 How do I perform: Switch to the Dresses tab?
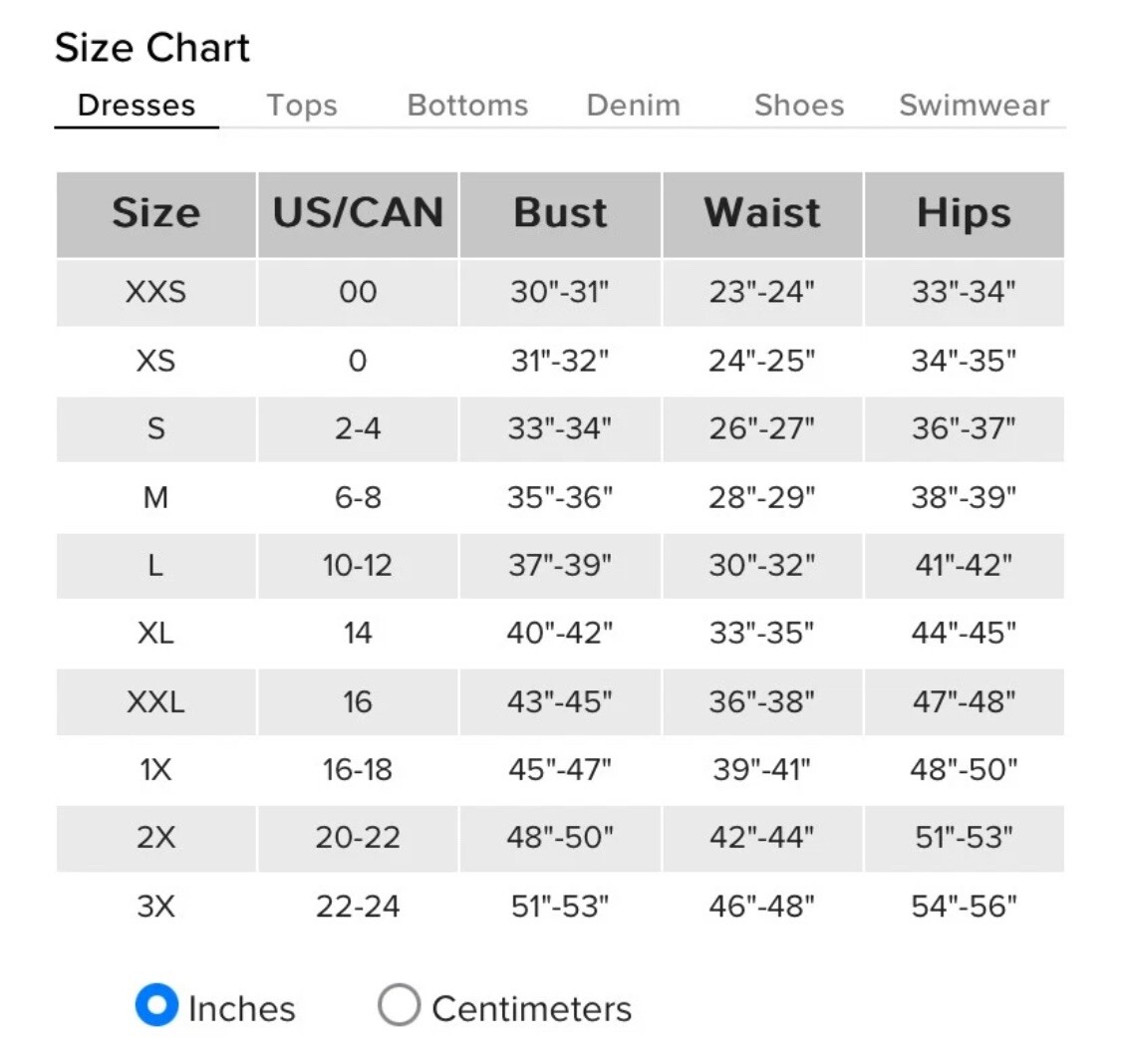pos(137,105)
